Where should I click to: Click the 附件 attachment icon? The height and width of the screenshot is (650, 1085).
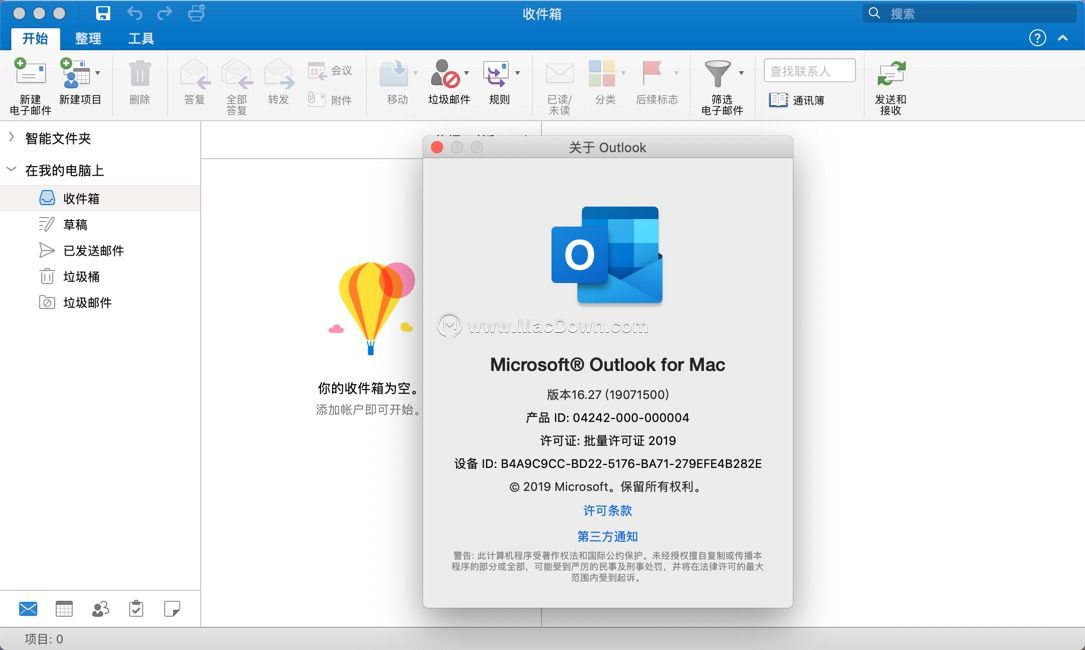pyautogui.click(x=316, y=99)
